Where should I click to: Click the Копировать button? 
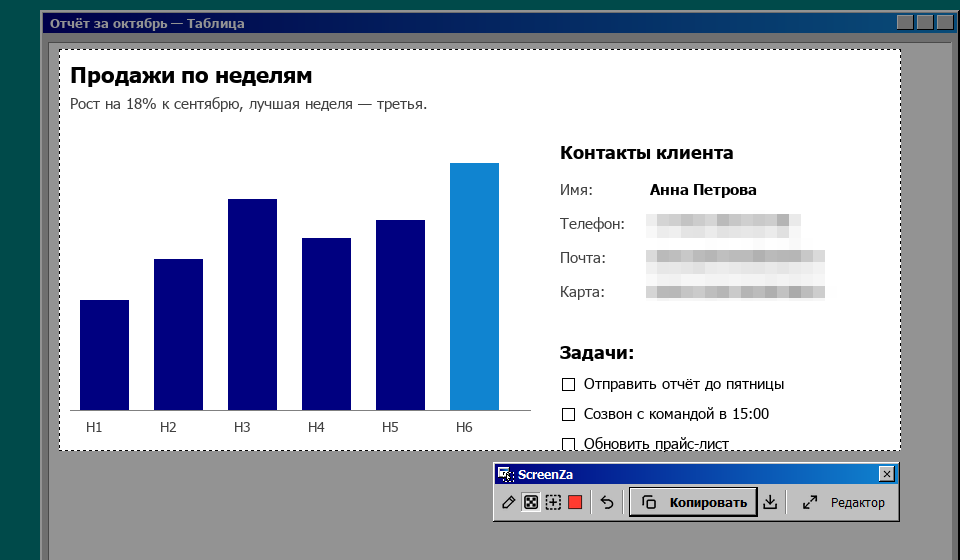[x=693, y=502]
